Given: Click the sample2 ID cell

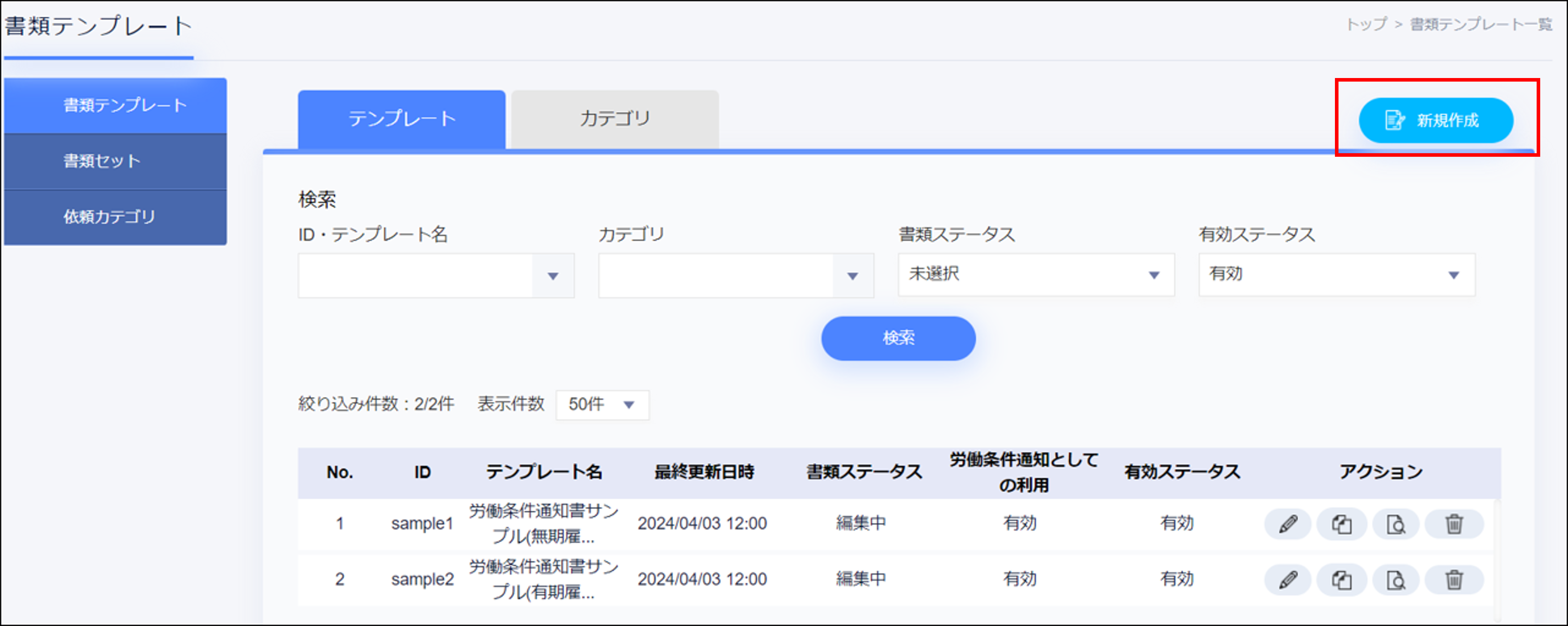Looking at the screenshot, I should tap(422, 580).
